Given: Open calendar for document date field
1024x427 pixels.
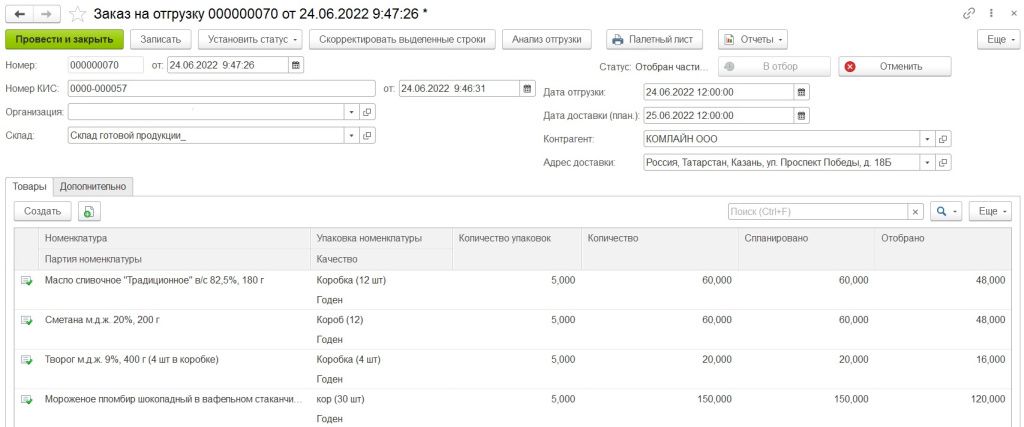Looking at the screenshot, I should (295, 65).
